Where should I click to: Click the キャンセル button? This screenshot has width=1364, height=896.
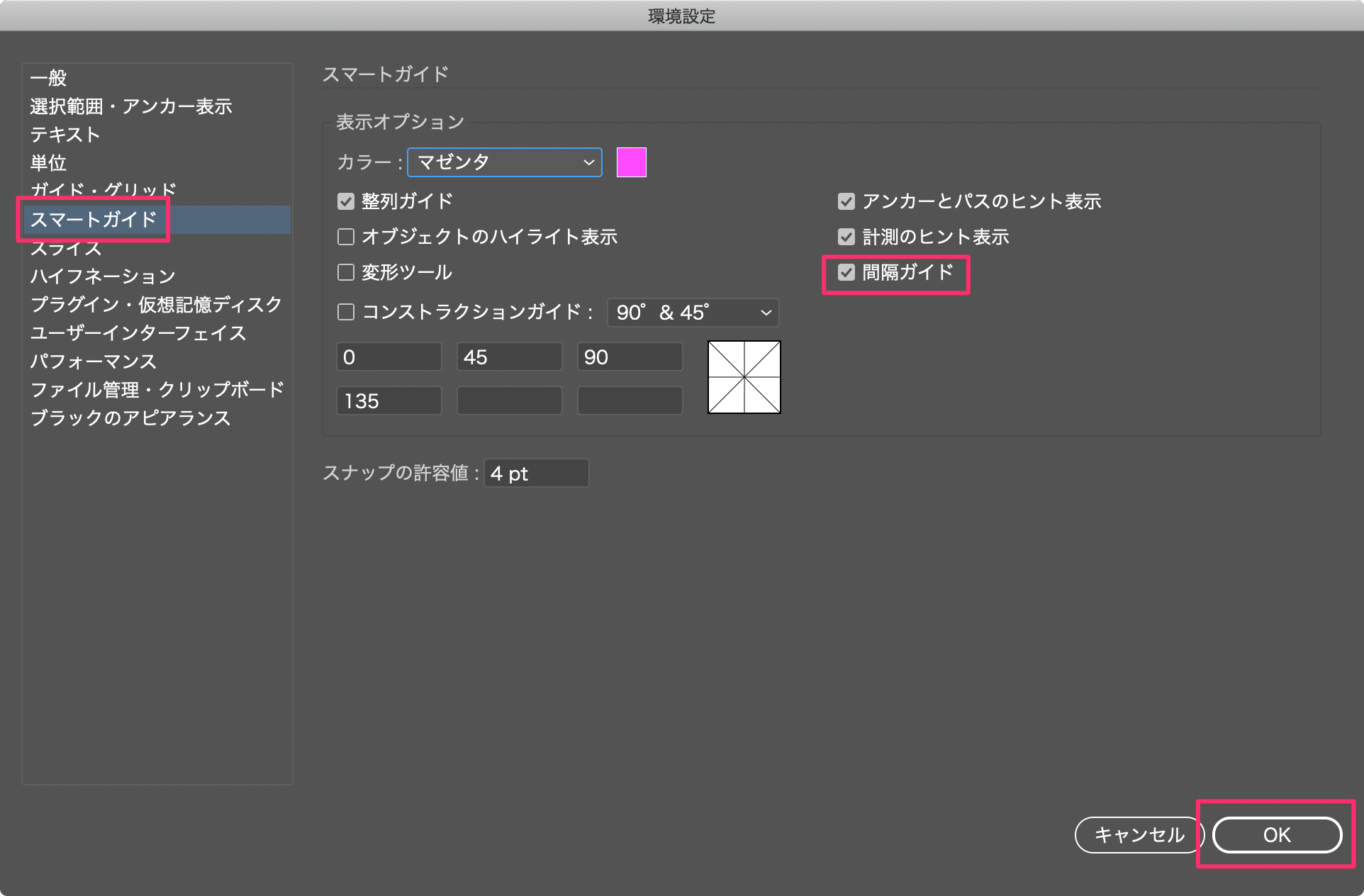tap(1139, 835)
